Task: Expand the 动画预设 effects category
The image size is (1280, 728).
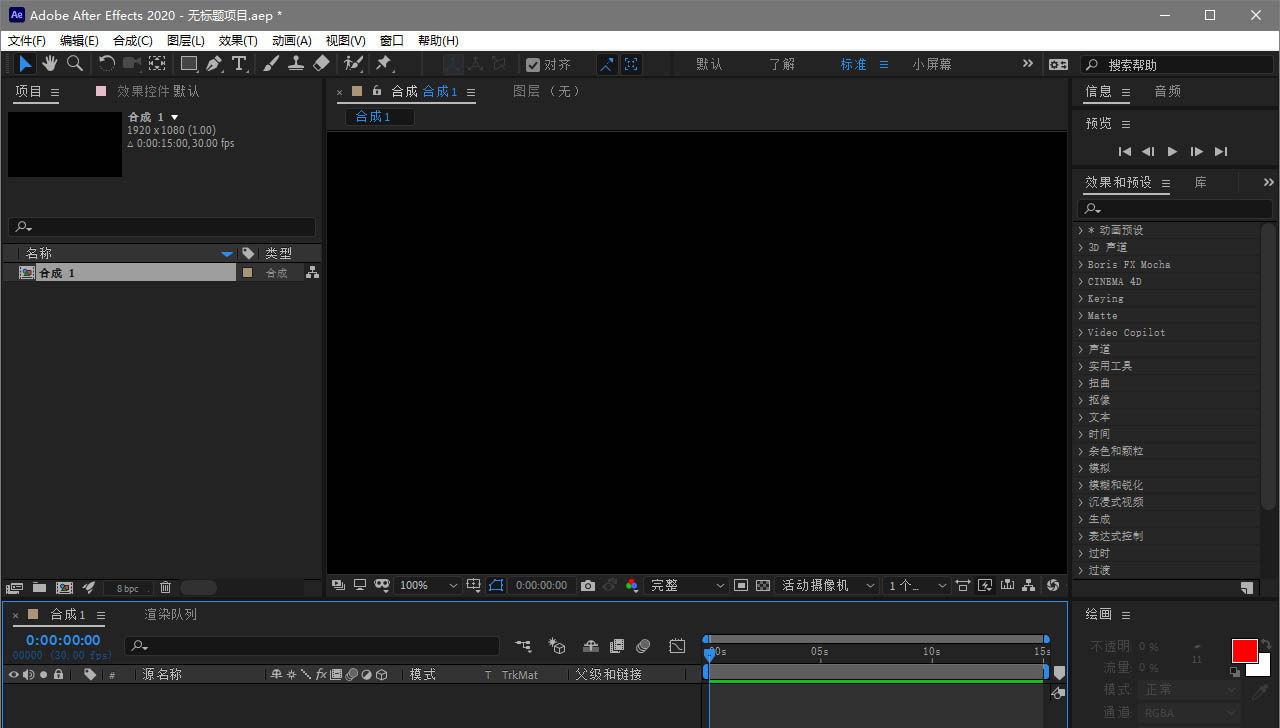Action: pyautogui.click(x=1080, y=230)
